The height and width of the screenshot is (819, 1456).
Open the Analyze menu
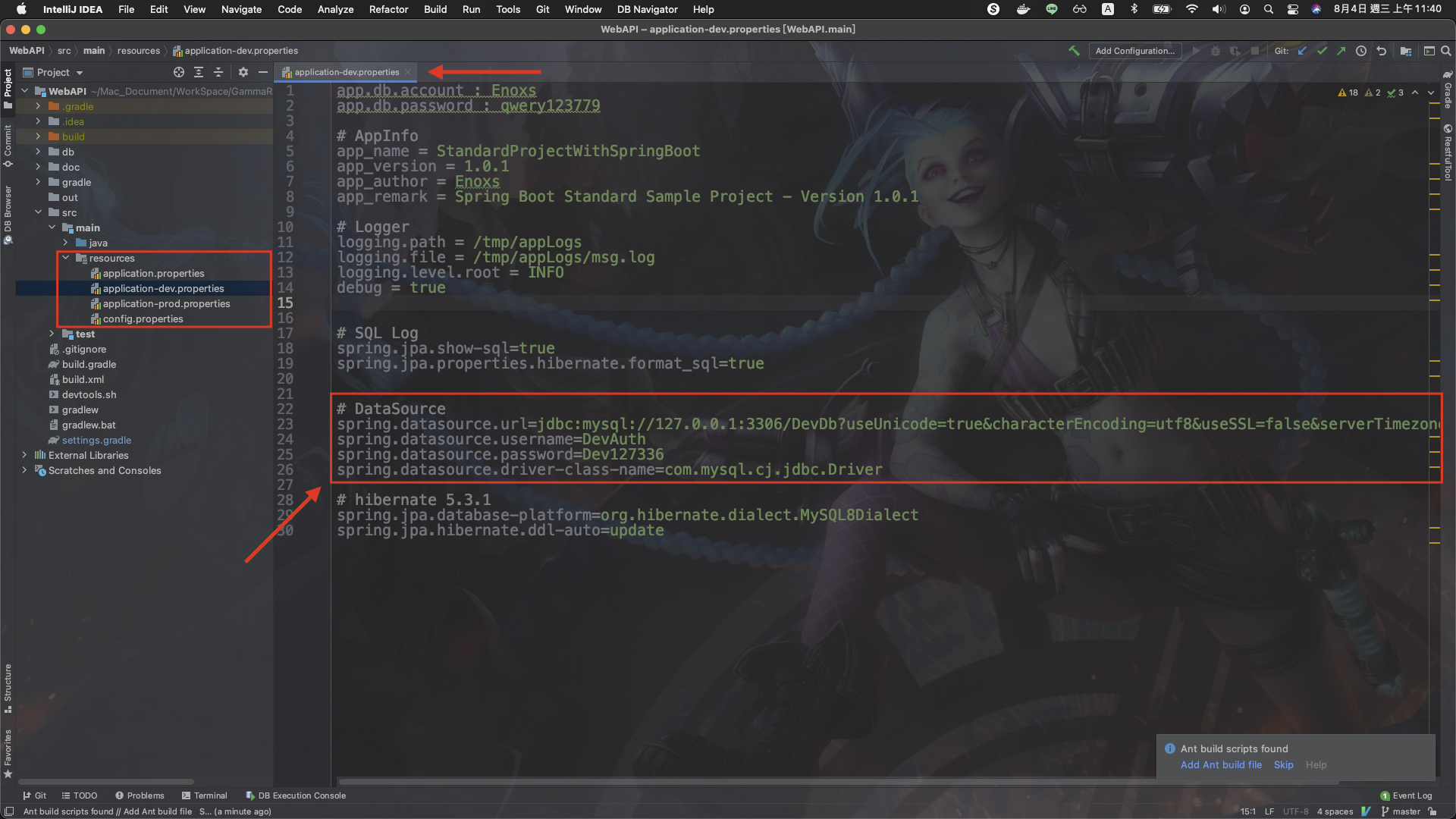pyautogui.click(x=335, y=9)
